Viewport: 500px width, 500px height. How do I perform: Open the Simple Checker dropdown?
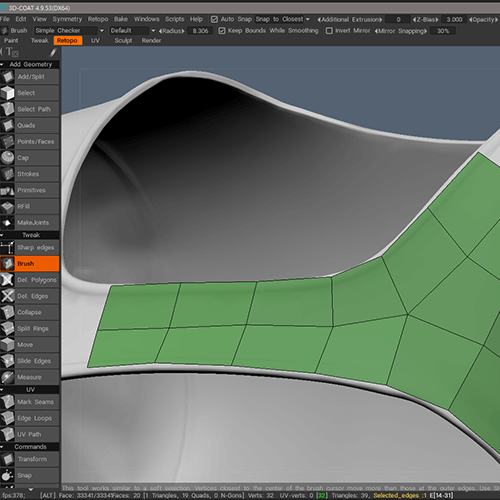coord(69,31)
